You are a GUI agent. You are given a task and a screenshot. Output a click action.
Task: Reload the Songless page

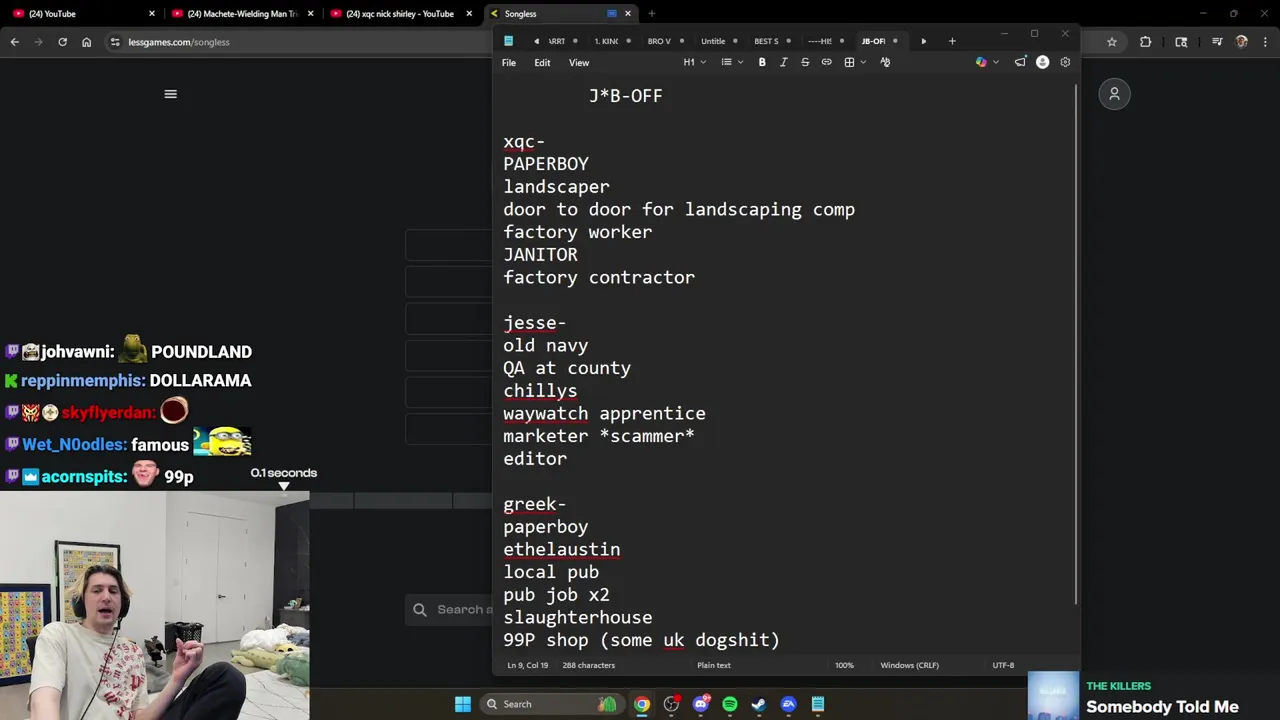pos(62,42)
